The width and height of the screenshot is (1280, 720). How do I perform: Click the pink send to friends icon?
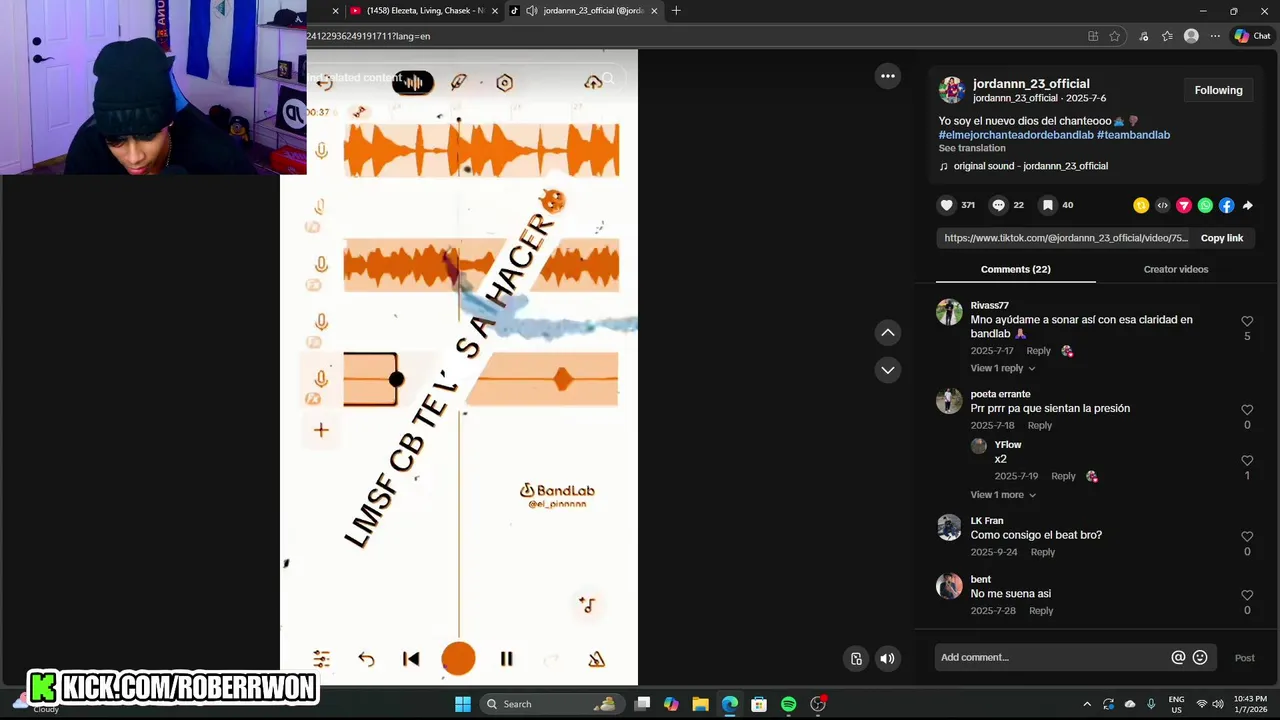coord(1184,205)
